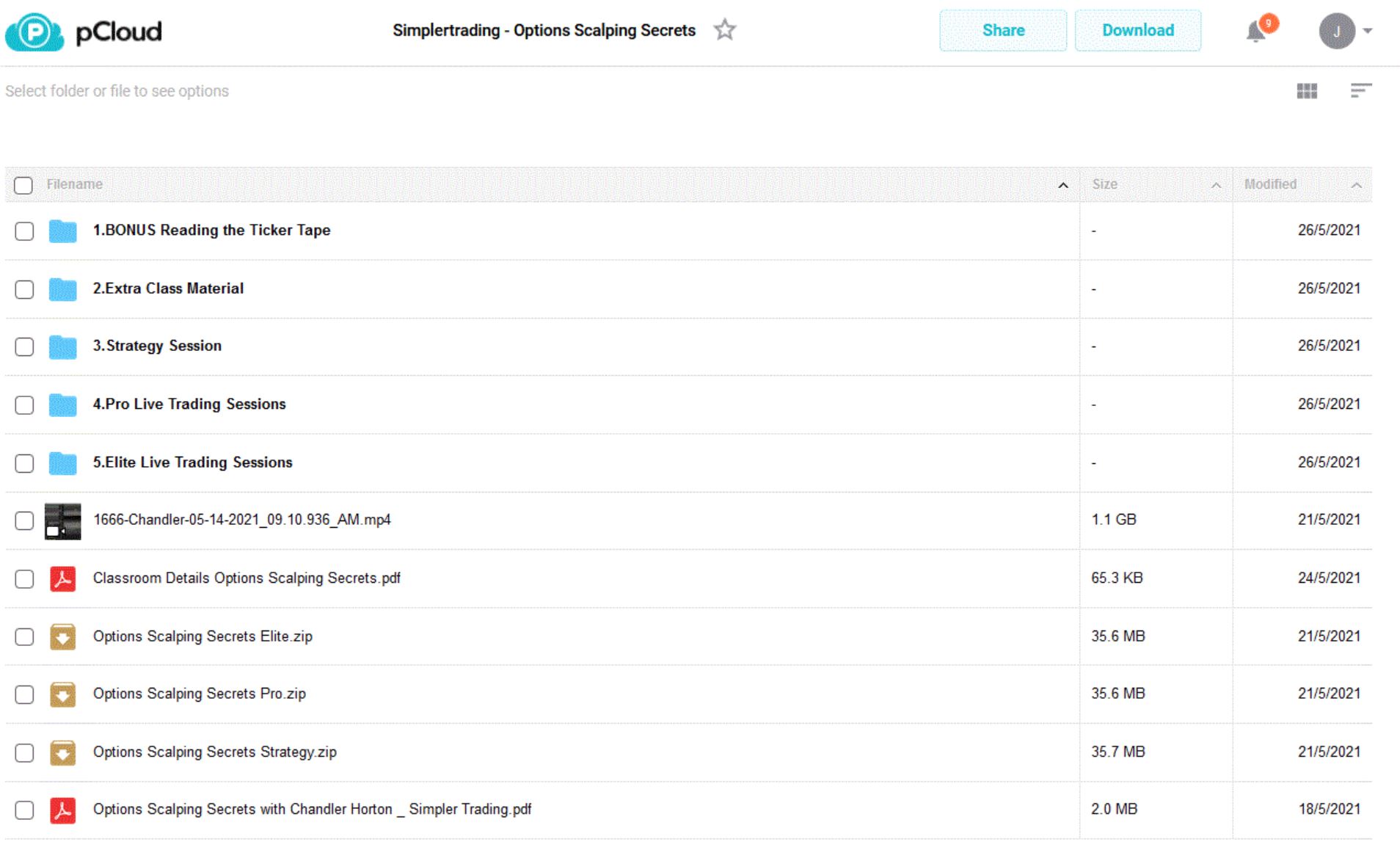The width and height of the screenshot is (1400, 853).
Task: Open Options Scalping Secrets Pro.zip name
Action: coord(200,694)
